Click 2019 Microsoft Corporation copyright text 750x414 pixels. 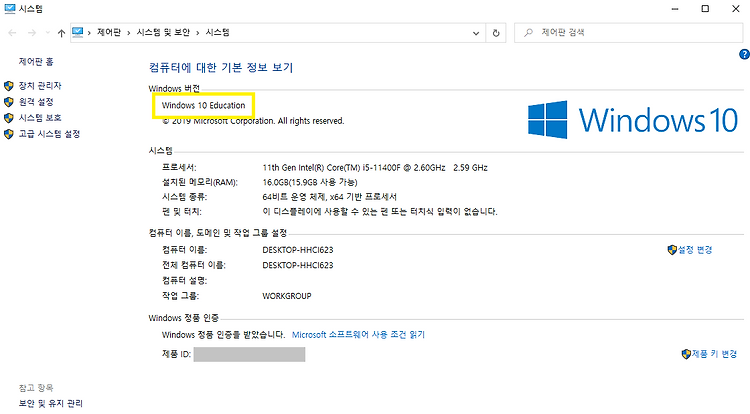tap(253, 121)
